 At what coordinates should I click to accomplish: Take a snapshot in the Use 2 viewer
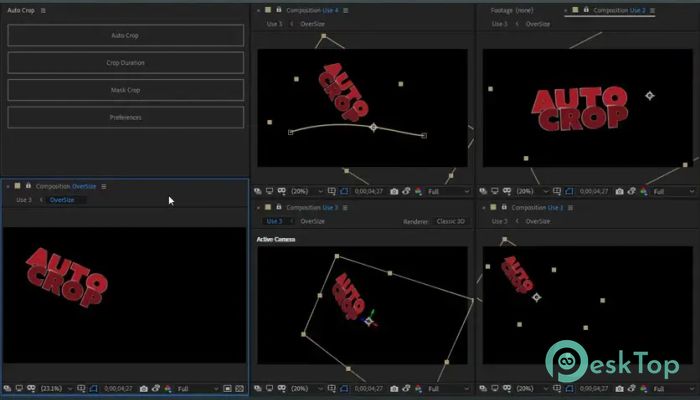(619, 191)
